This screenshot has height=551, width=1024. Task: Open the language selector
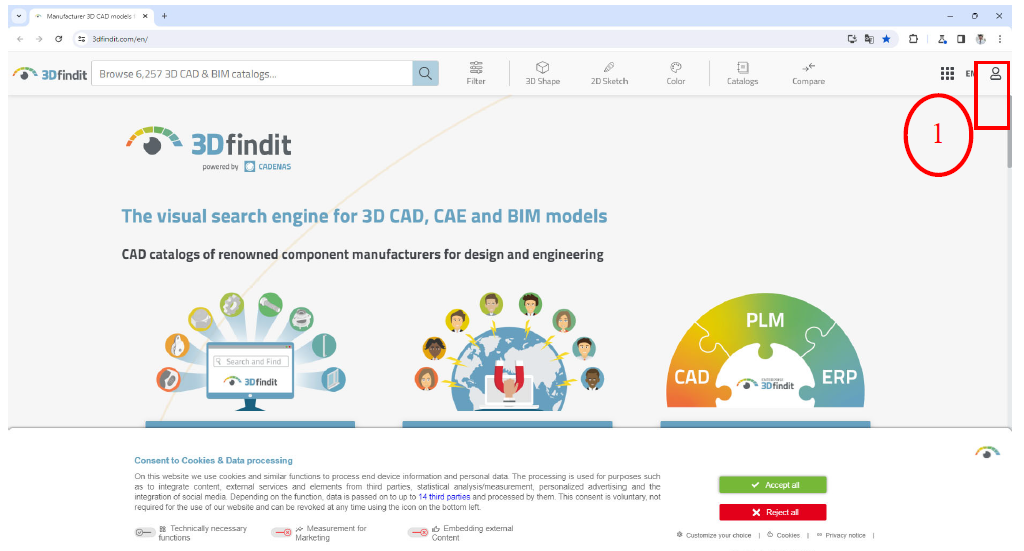pyautogui.click(x=970, y=74)
